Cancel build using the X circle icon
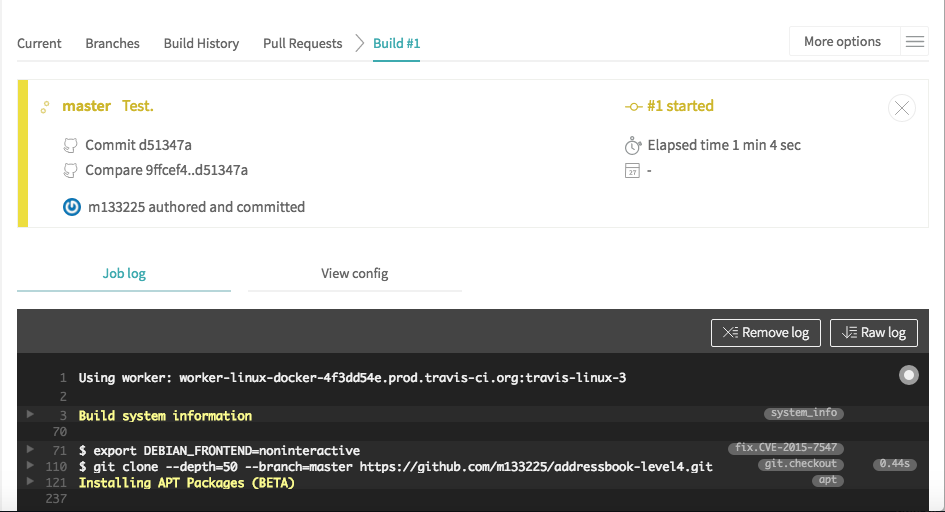This screenshot has height=512, width=945. click(x=902, y=108)
